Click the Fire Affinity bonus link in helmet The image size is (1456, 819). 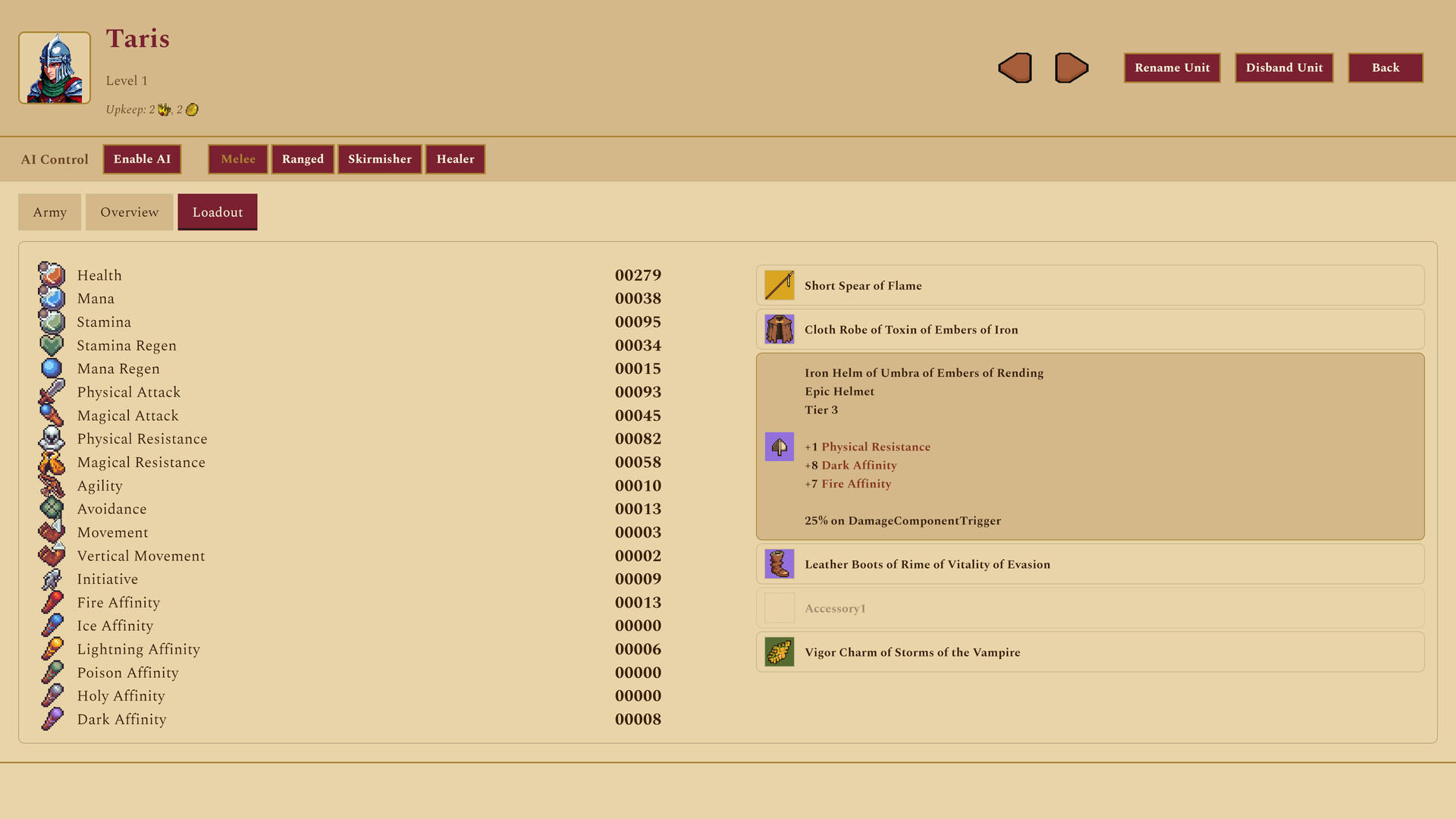click(856, 484)
